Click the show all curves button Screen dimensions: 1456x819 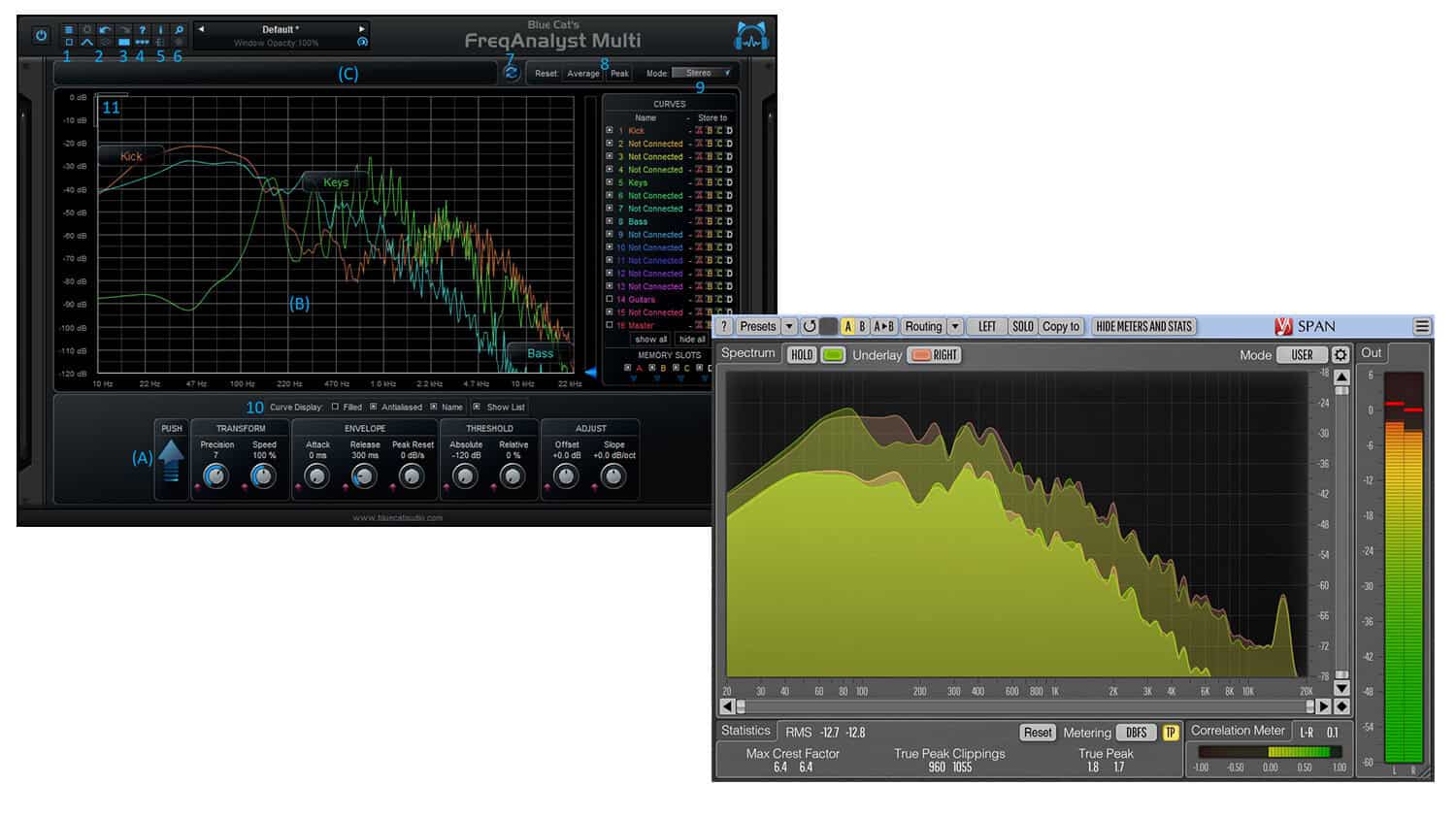point(651,340)
